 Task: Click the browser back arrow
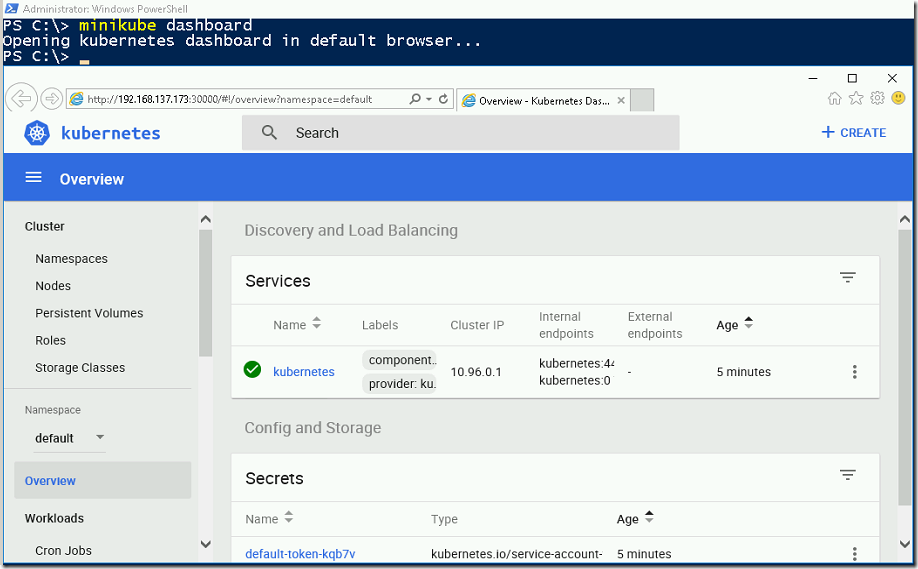pos(21,98)
